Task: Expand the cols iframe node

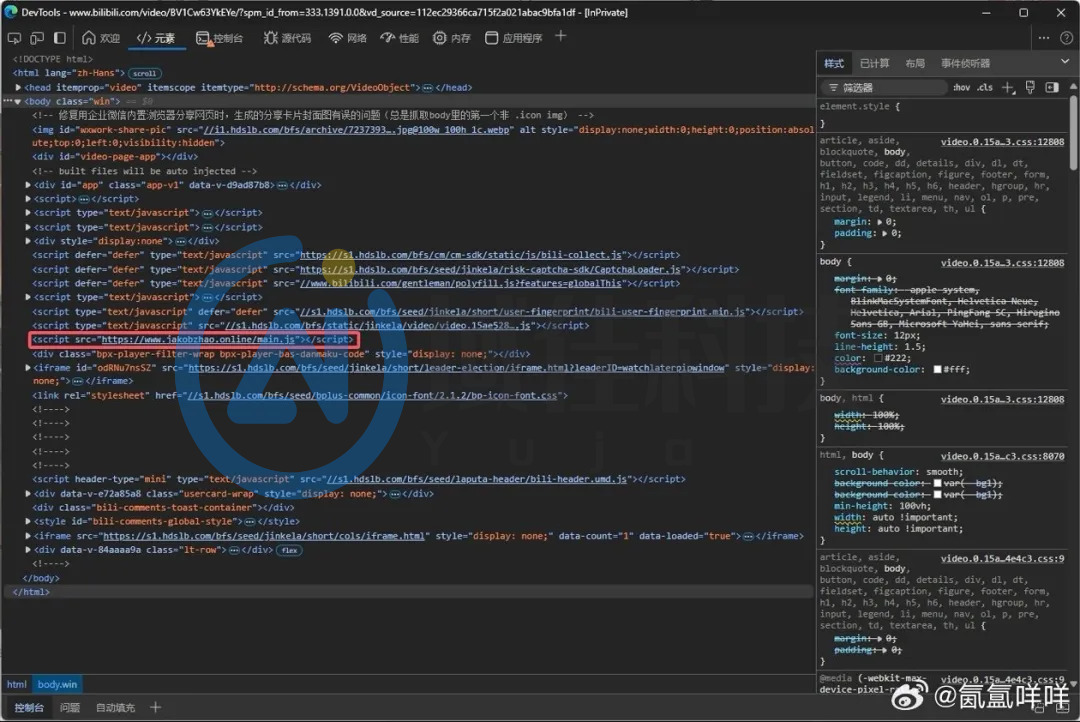Action: tap(28, 535)
